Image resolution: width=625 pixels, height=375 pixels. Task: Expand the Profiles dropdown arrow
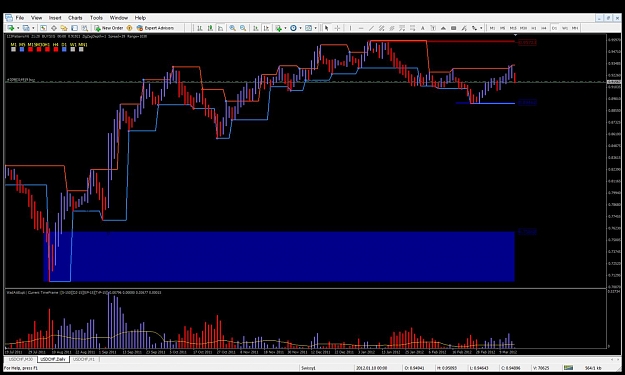tap(33, 28)
